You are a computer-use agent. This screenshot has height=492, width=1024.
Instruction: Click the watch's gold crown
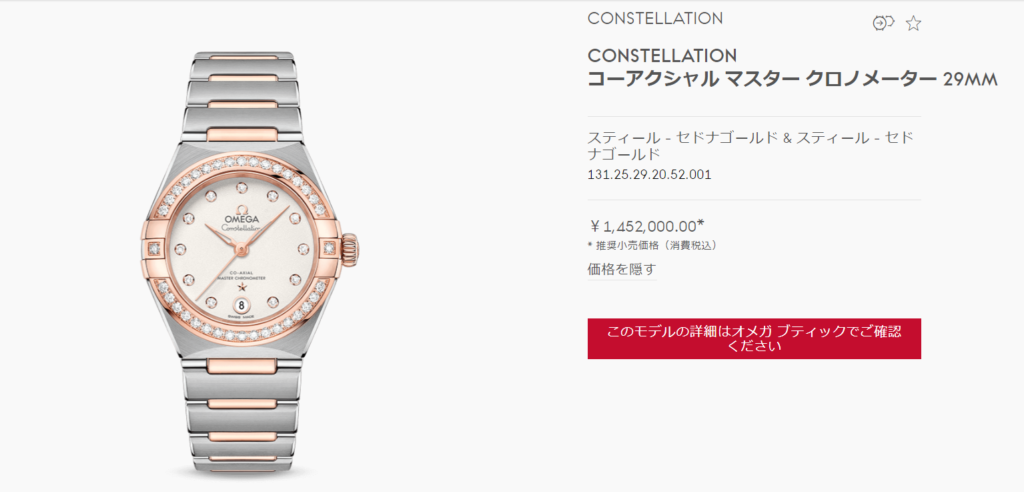[x=349, y=248]
